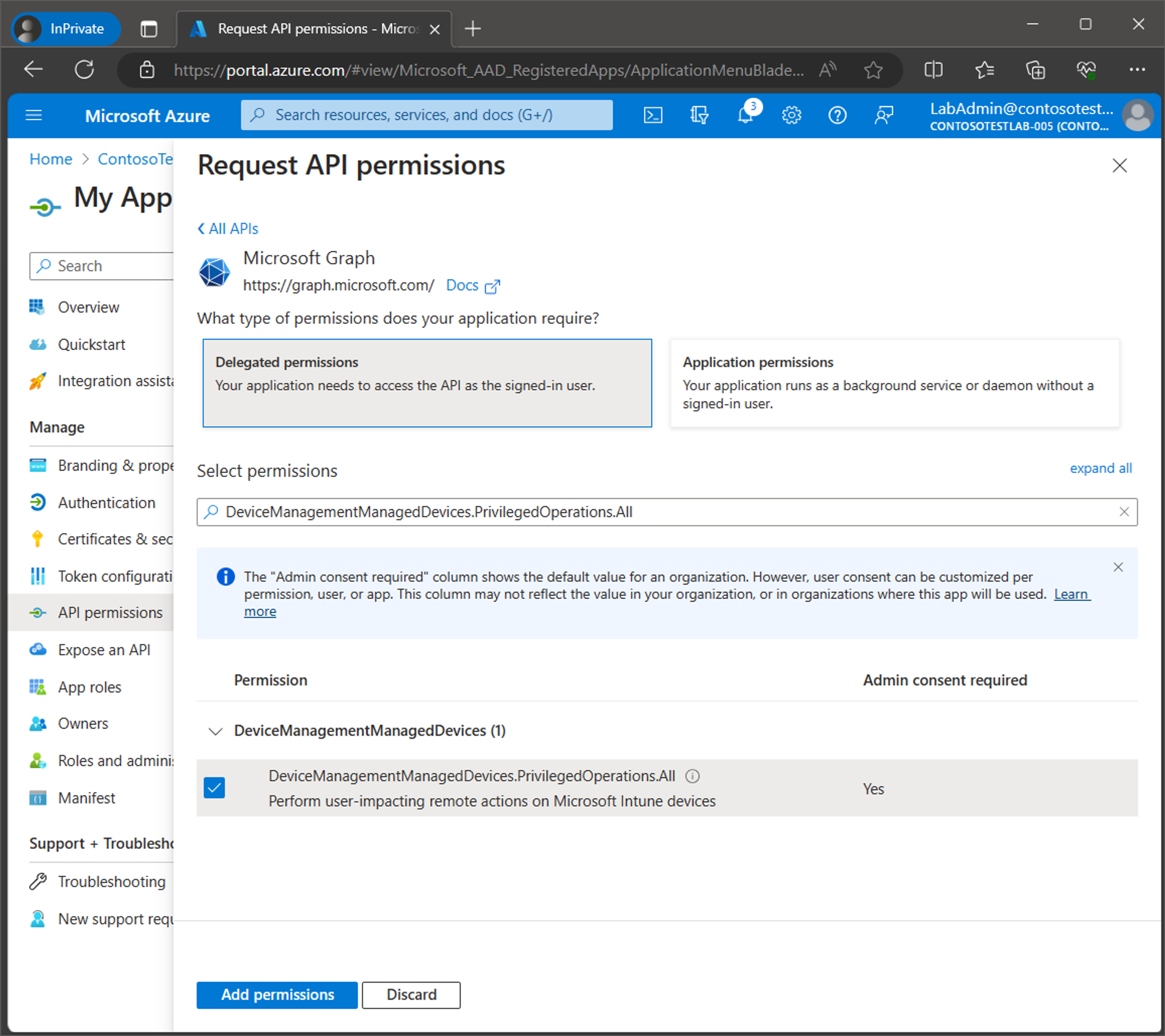This screenshot has width=1165, height=1036.
Task: Click Add permissions button
Action: [x=277, y=994]
